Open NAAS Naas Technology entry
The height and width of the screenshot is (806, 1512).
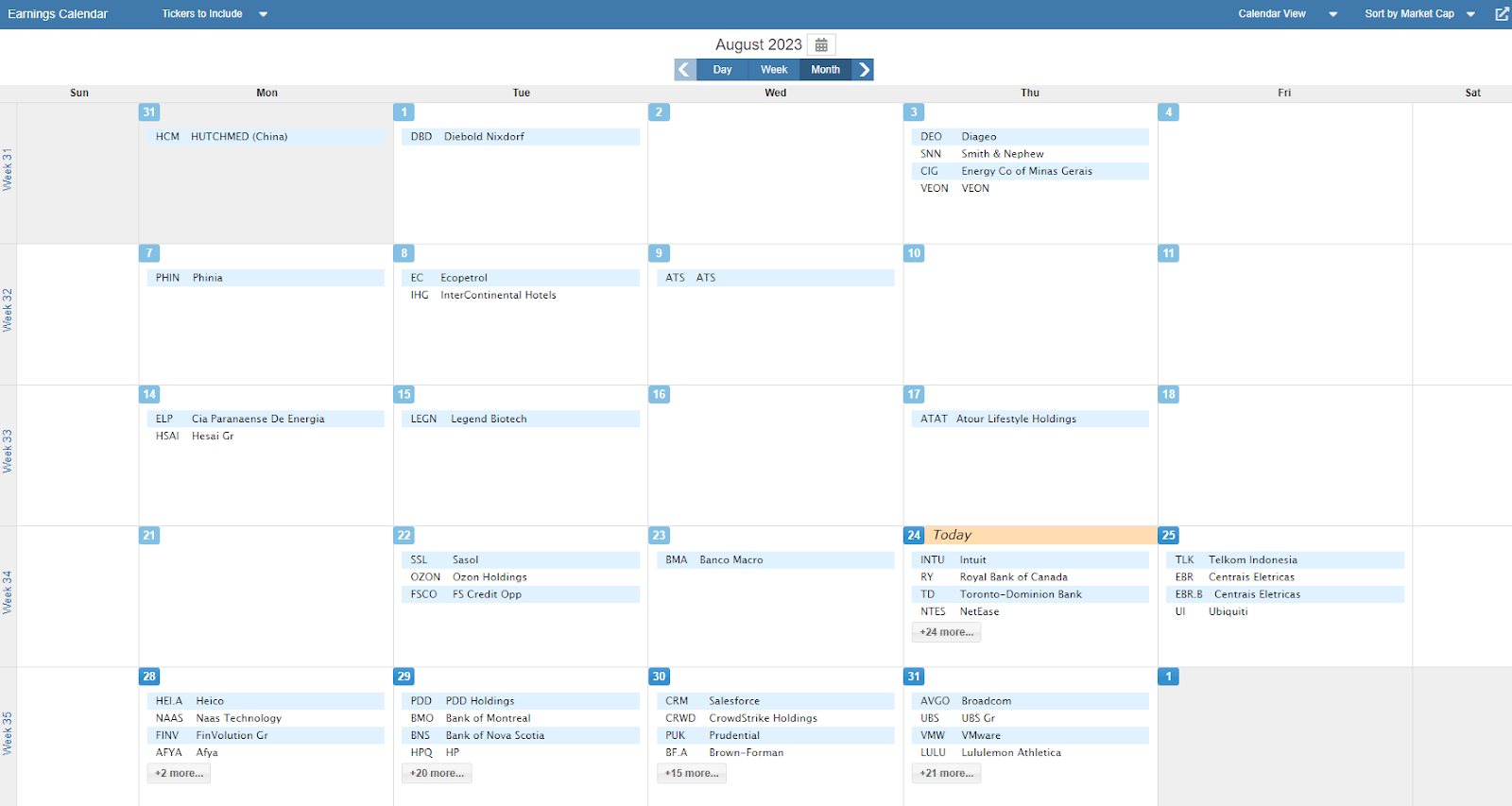click(x=266, y=718)
